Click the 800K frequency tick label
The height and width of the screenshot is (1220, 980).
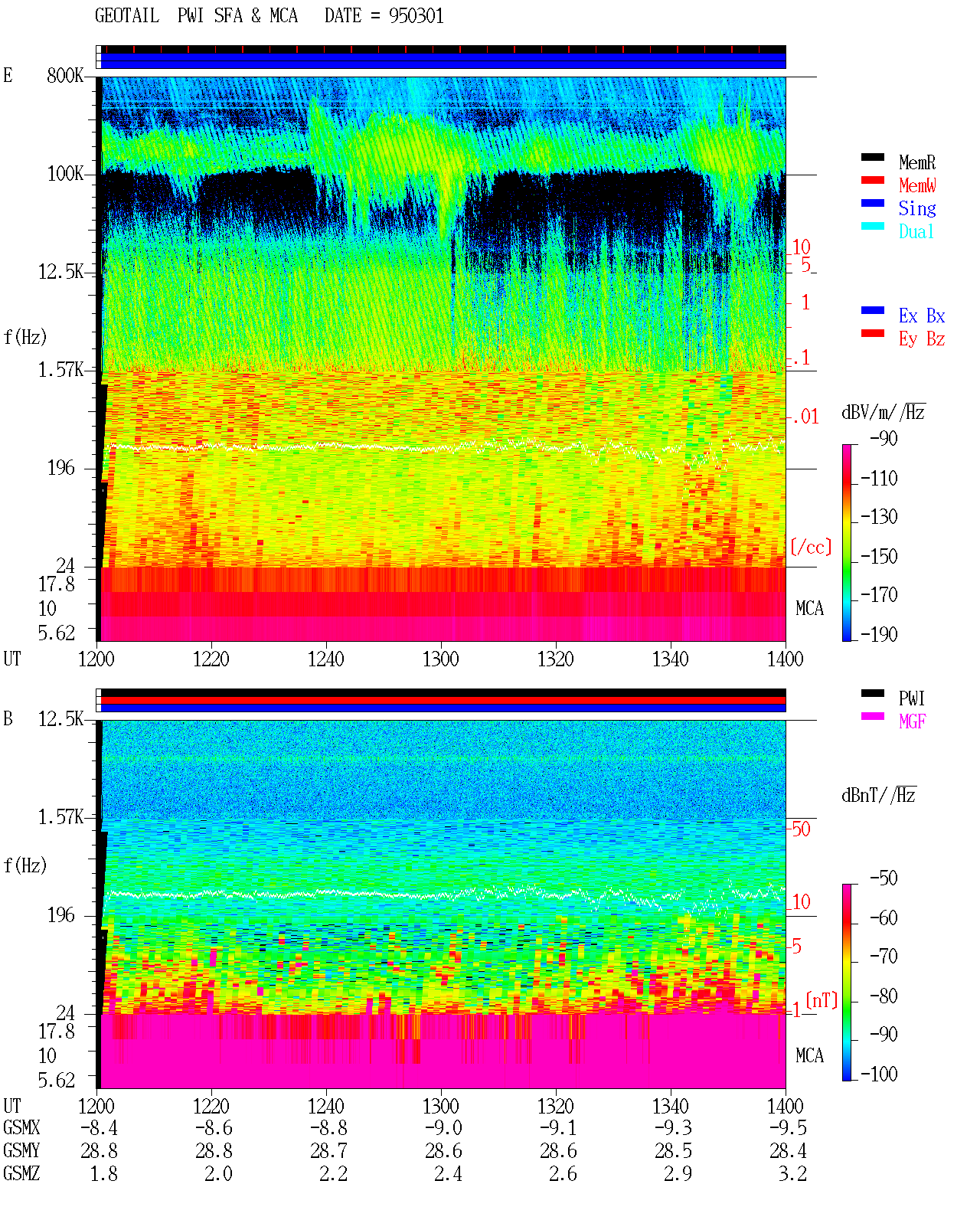[66, 75]
